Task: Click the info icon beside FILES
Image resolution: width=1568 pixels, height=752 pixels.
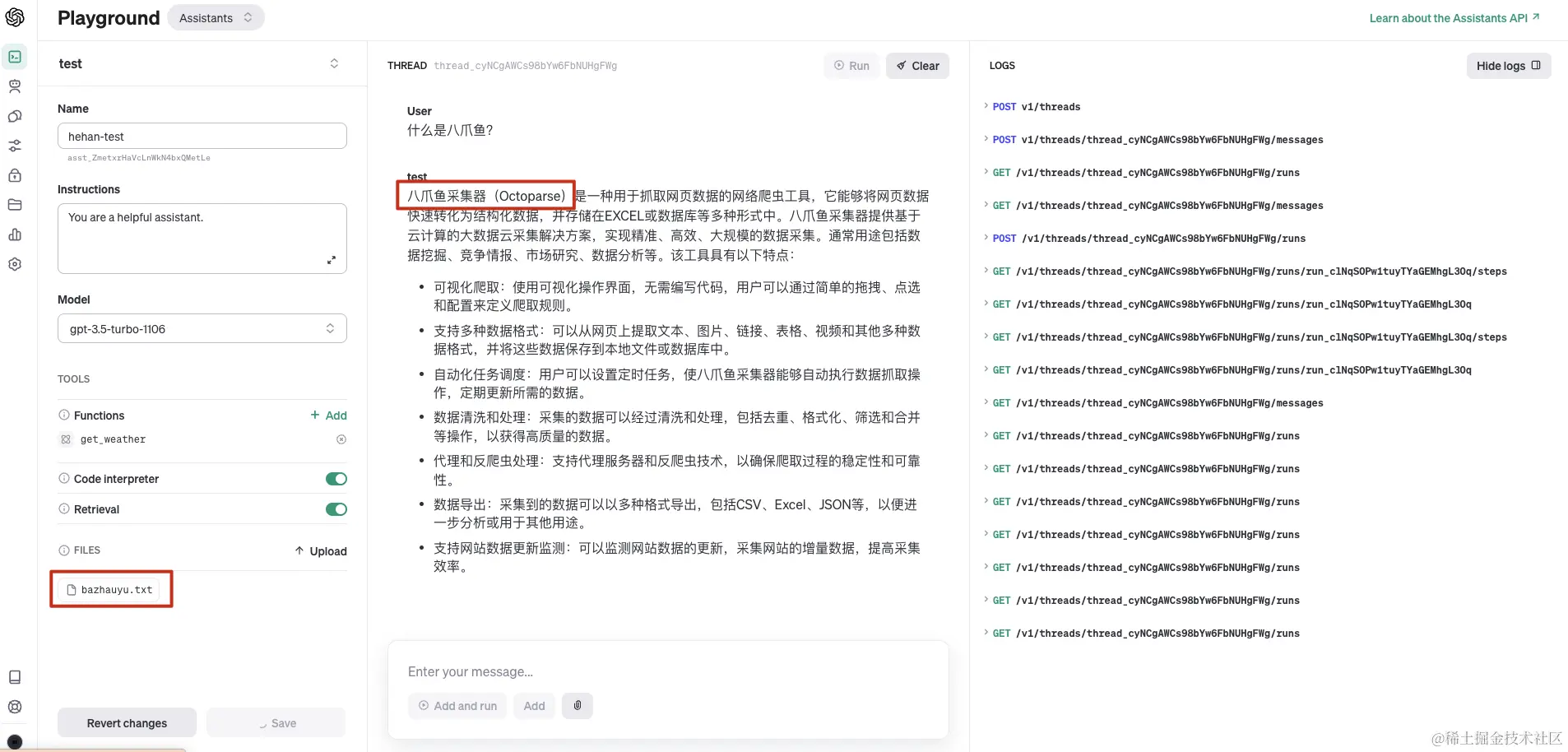Action: [64, 550]
